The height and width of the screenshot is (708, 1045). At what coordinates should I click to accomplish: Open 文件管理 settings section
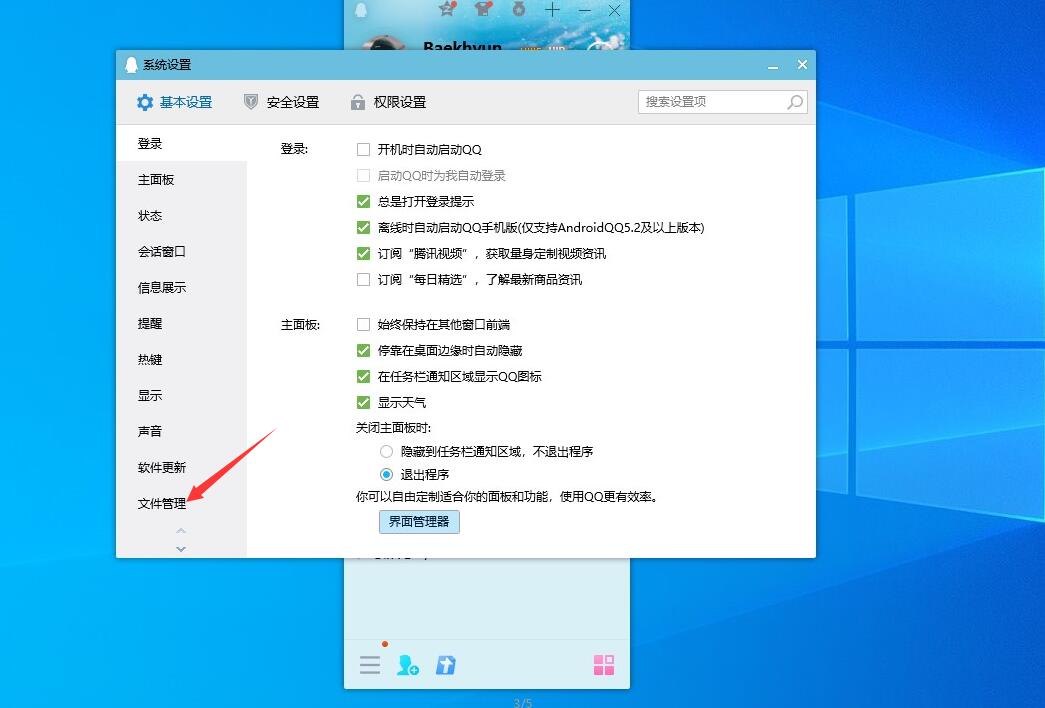pos(181,503)
